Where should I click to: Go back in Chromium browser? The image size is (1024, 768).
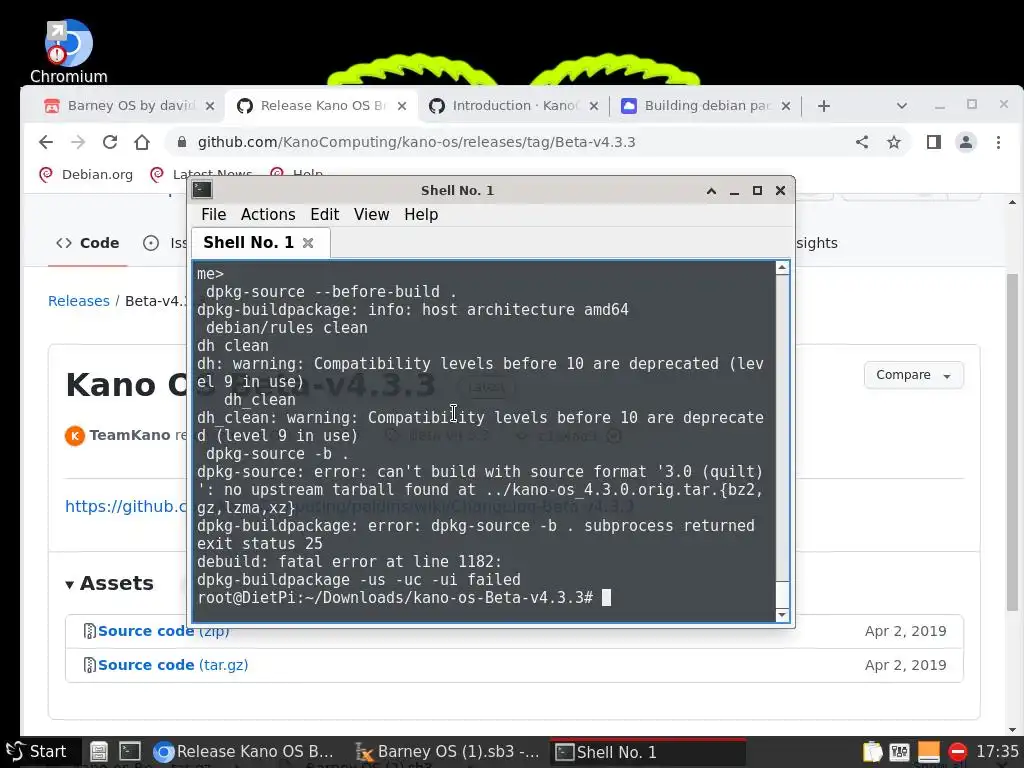coord(45,142)
